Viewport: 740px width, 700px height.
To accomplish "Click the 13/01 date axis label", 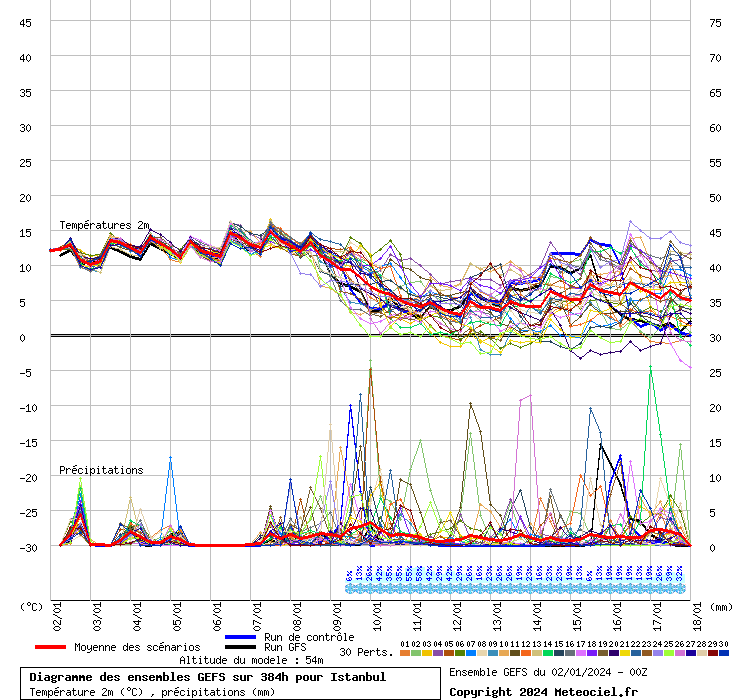I will click(x=497, y=616).
